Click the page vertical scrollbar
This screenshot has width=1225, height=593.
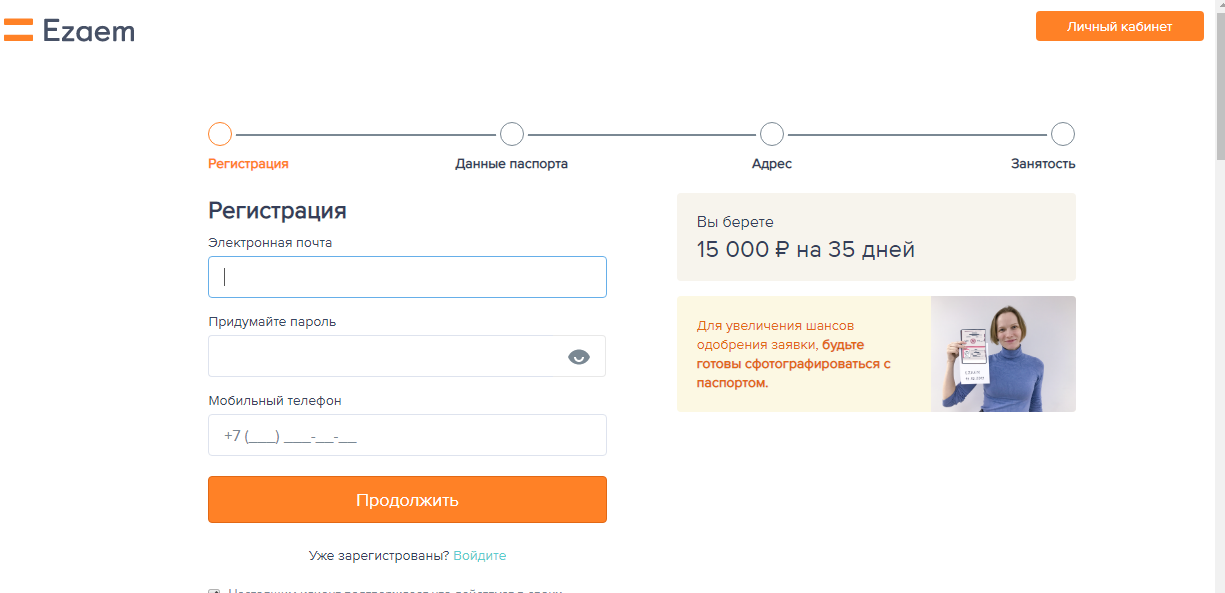[1219, 296]
